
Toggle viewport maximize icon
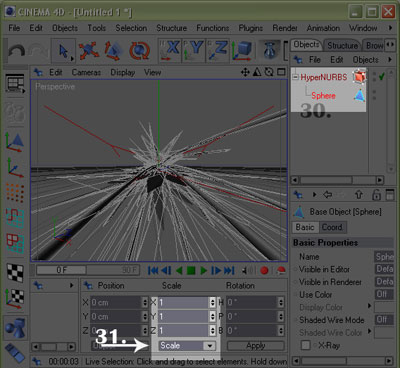click(281, 72)
